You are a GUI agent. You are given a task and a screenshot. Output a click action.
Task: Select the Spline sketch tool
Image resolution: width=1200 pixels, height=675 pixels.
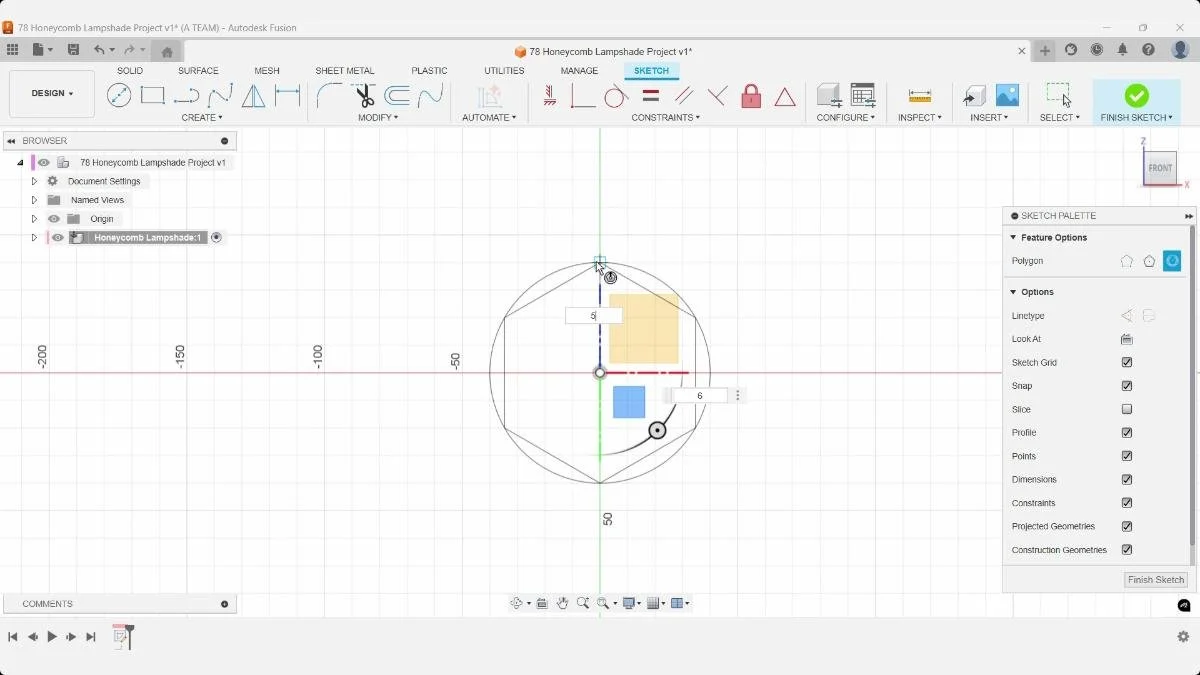pos(220,96)
